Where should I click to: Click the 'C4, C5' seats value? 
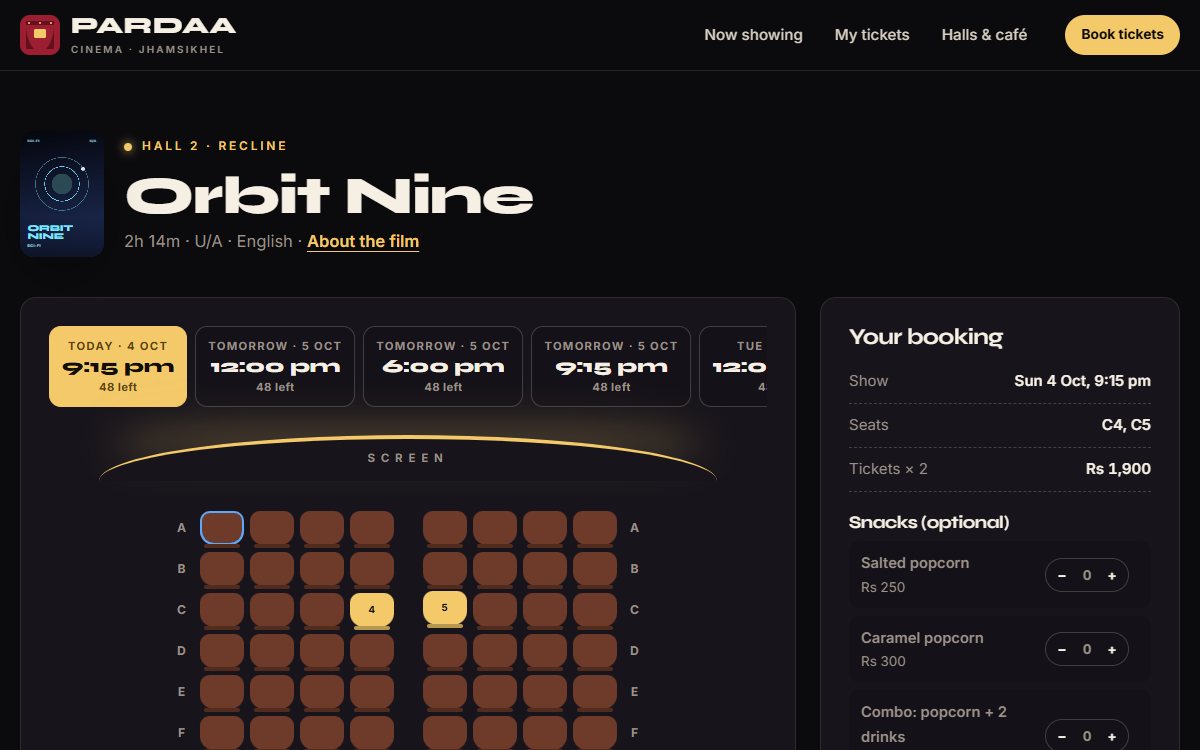click(x=1126, y=425)
